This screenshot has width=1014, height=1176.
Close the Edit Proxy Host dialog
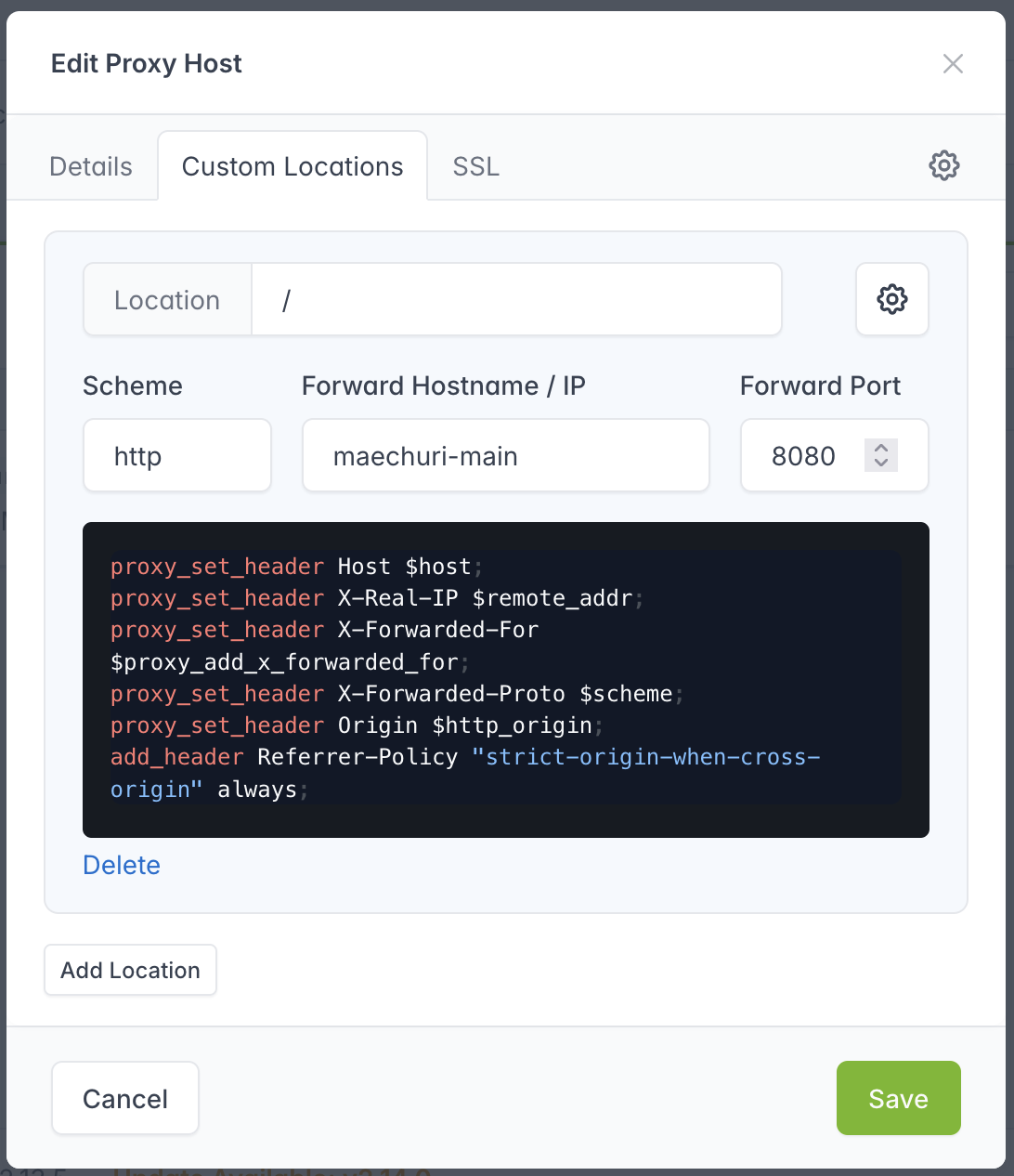tap(953, 63)
